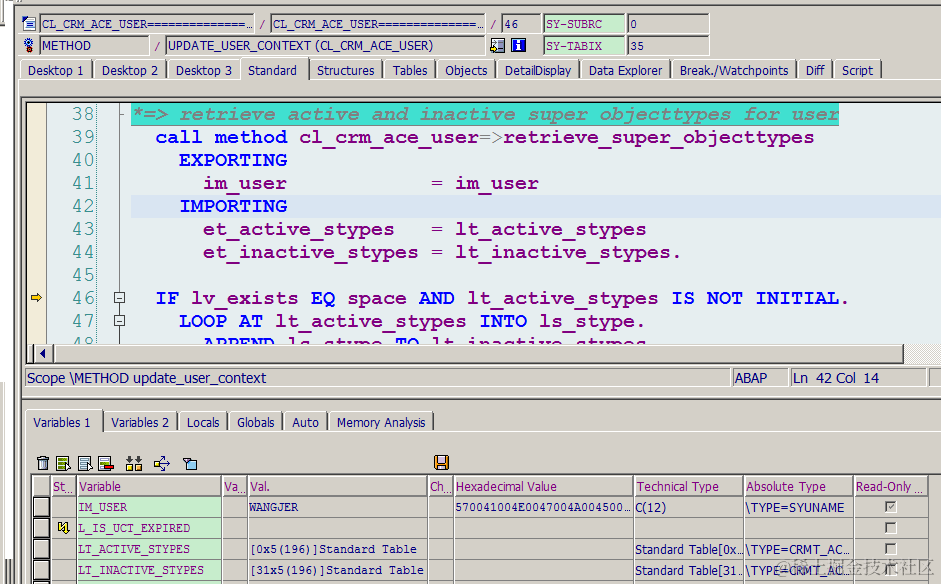Select the L_IS_UCT_EXPIRED row using its selector
This screenshot has width=941, height=584.
(x=41, y=528)
